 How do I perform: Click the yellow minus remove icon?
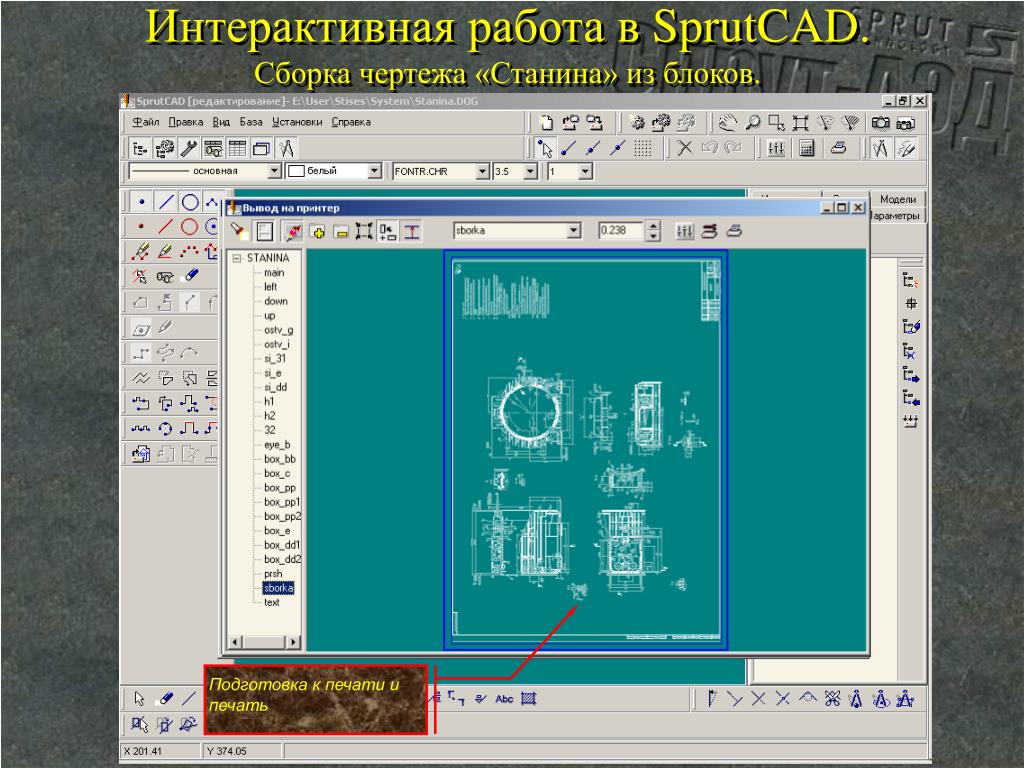[341, 231]
